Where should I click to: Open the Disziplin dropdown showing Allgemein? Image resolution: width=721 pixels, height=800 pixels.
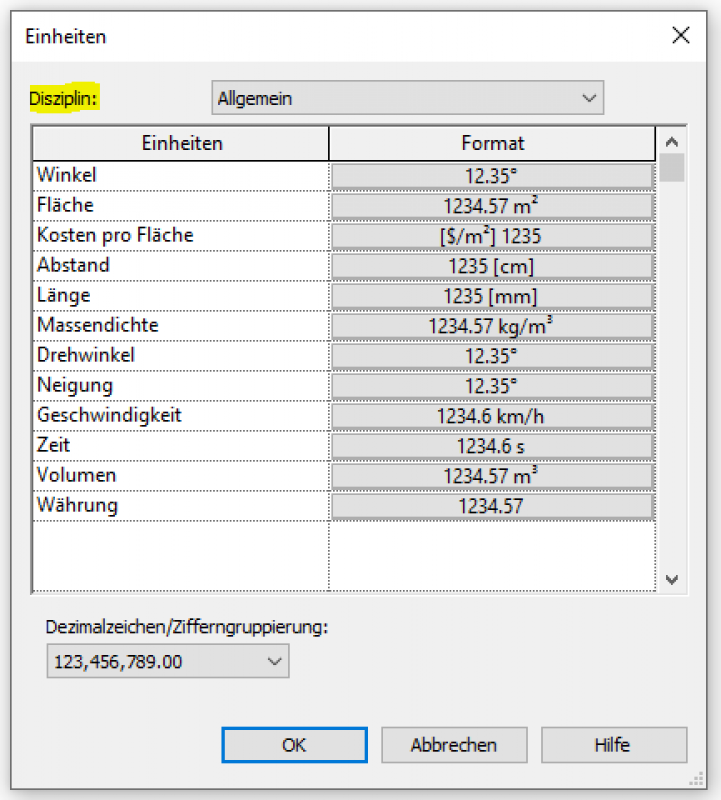click(x=407, y=98)
